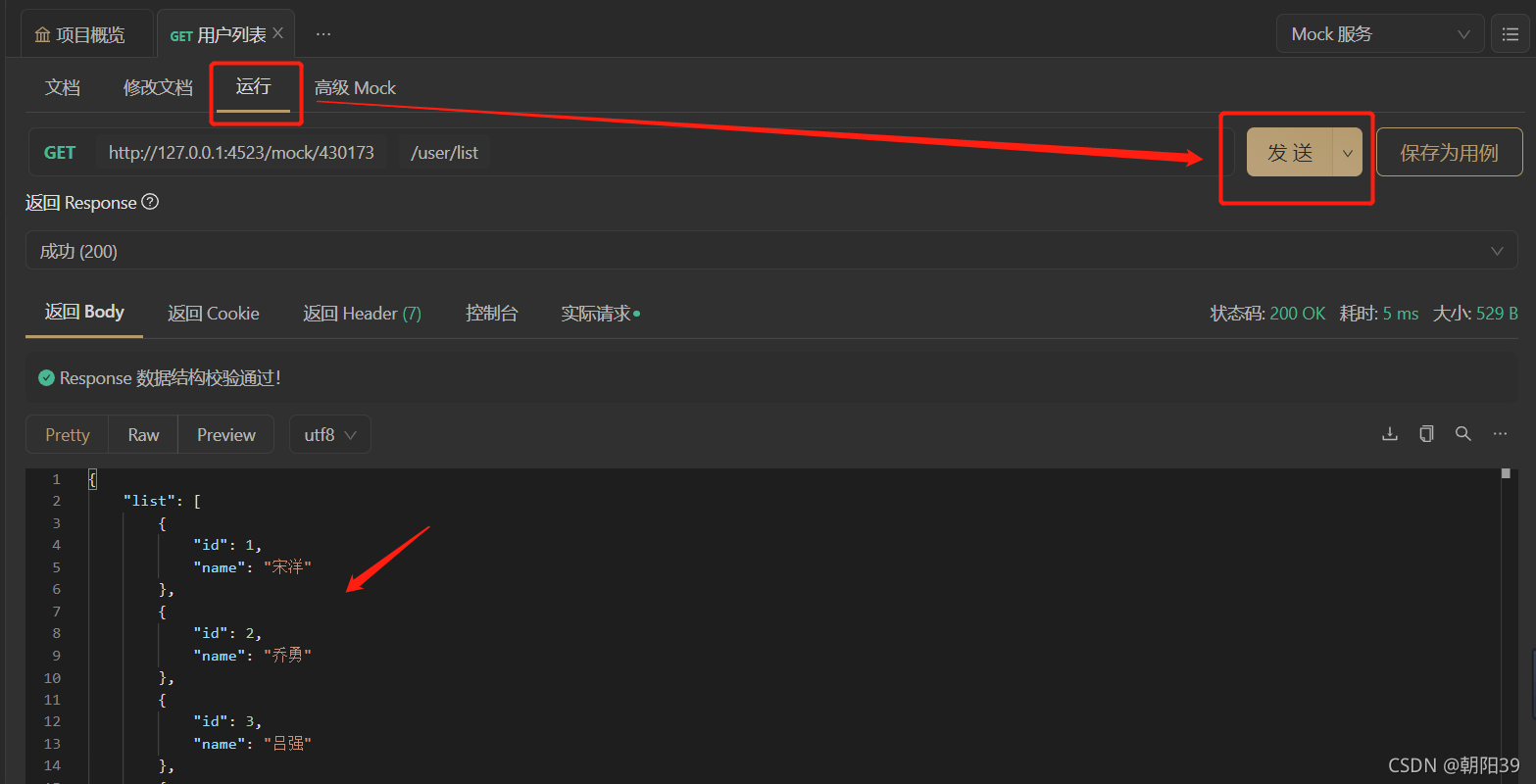Click the Response help question-mark icon
This screenshot has width=1536, height=784.
(x=150, y=203)
